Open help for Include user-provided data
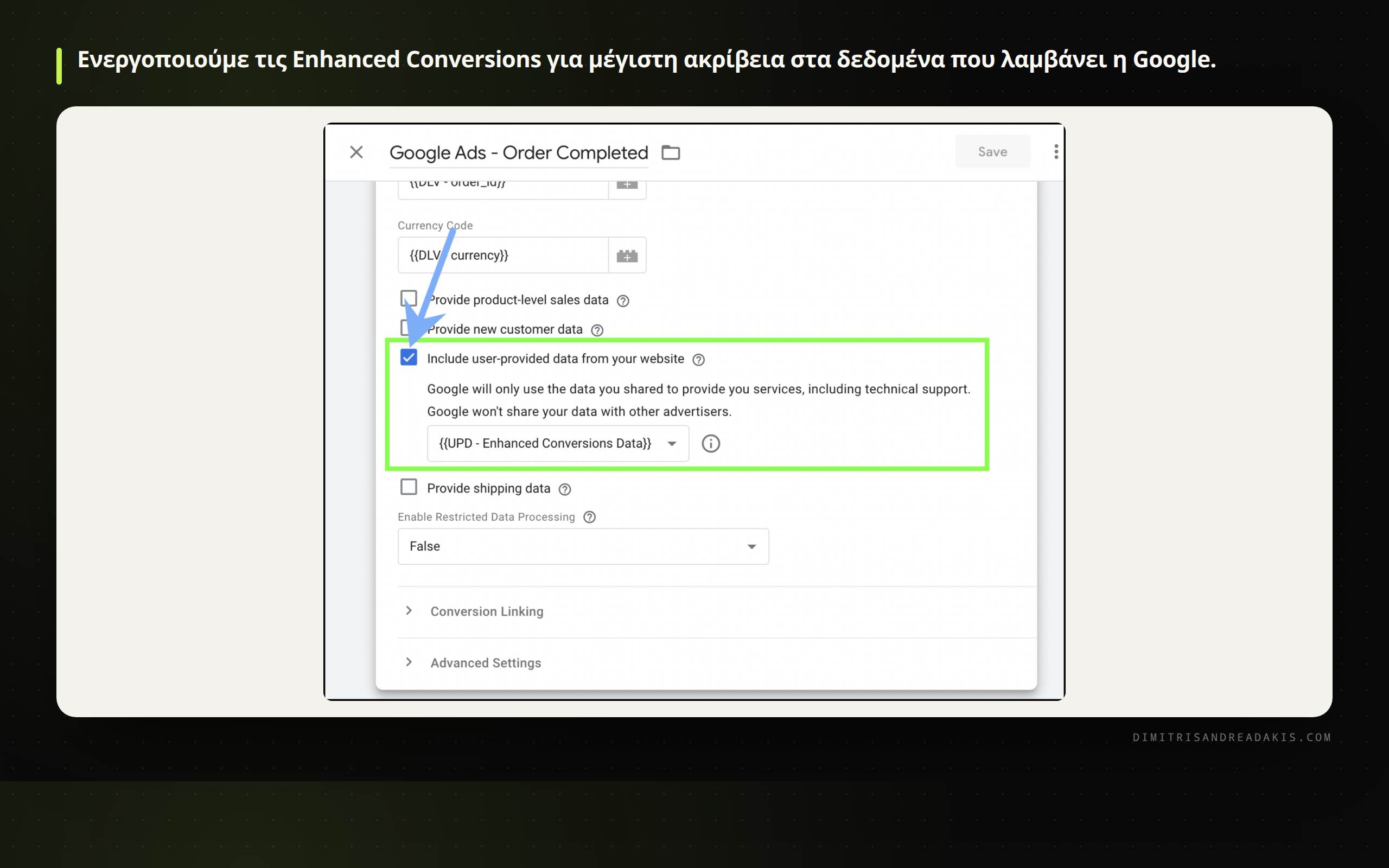This screenshot has width=1389, height=868. tap(698, 360)
